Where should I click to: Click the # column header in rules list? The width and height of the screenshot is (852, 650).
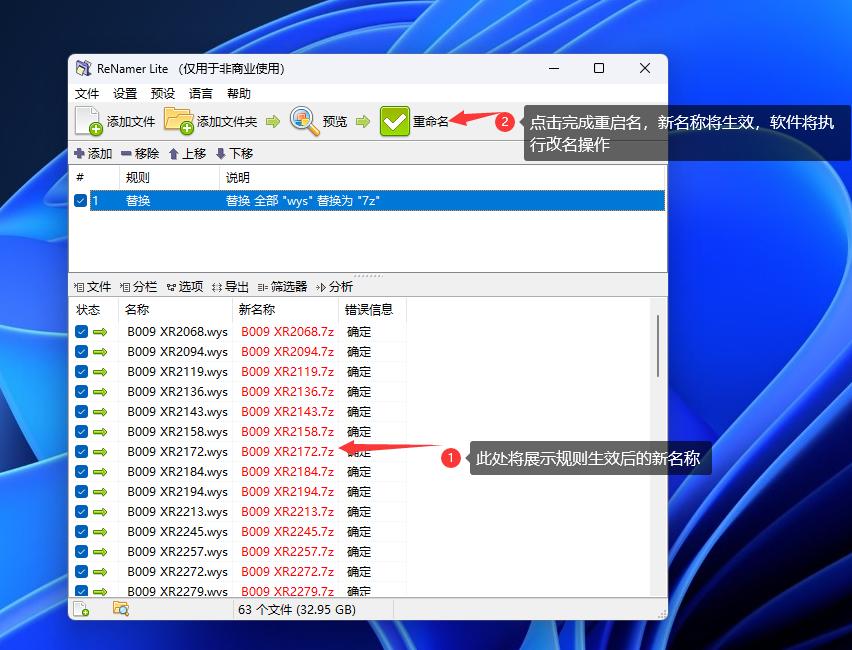[95, 178]
